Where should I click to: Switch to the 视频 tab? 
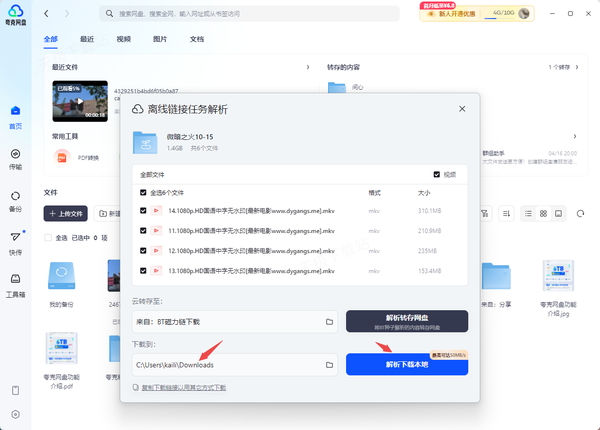[123, 39]
